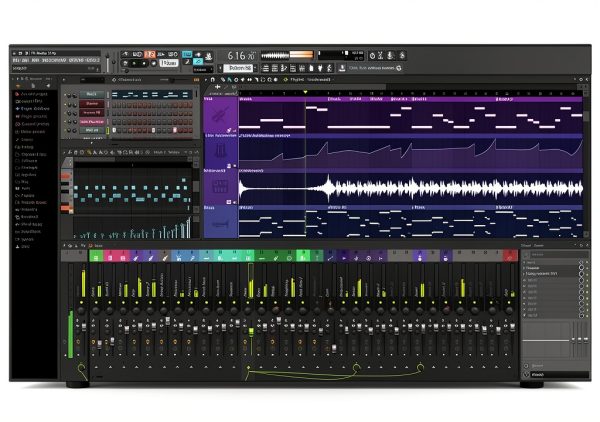Screen dimensions: 600x422
Task: Click the running figure icon in the view shortcuts row
Action: click(329, 68)
